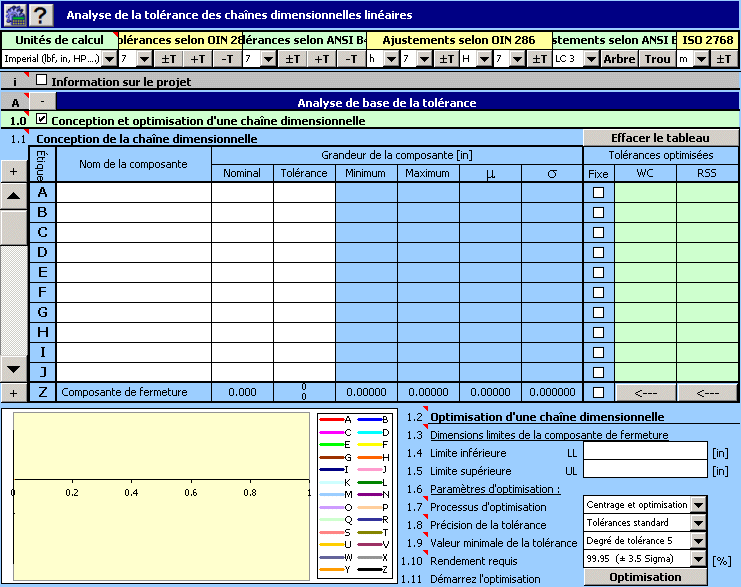Click the Effacer le tableau button
The image size is (741, 587).
tap(660, 138)
